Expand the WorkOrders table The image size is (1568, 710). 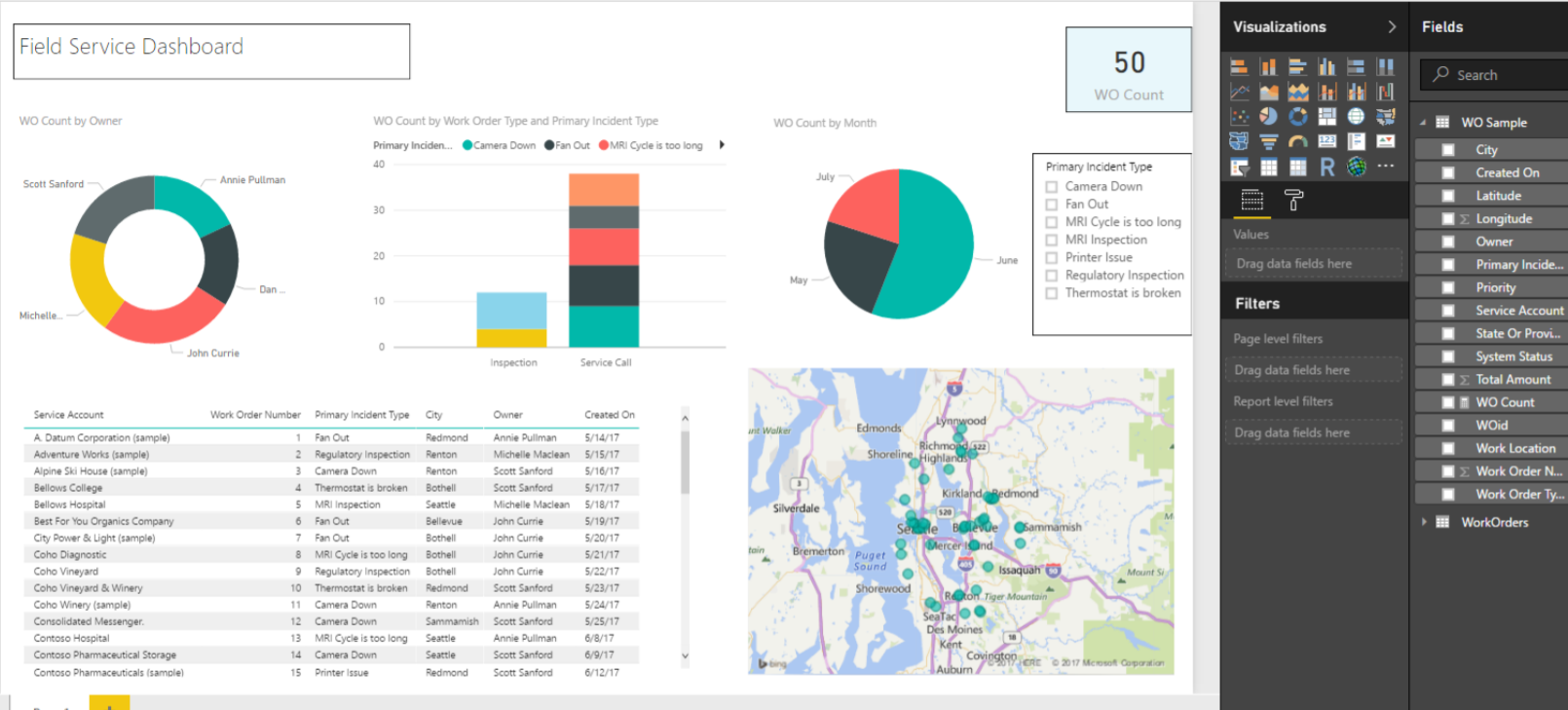click(1423, 522)
